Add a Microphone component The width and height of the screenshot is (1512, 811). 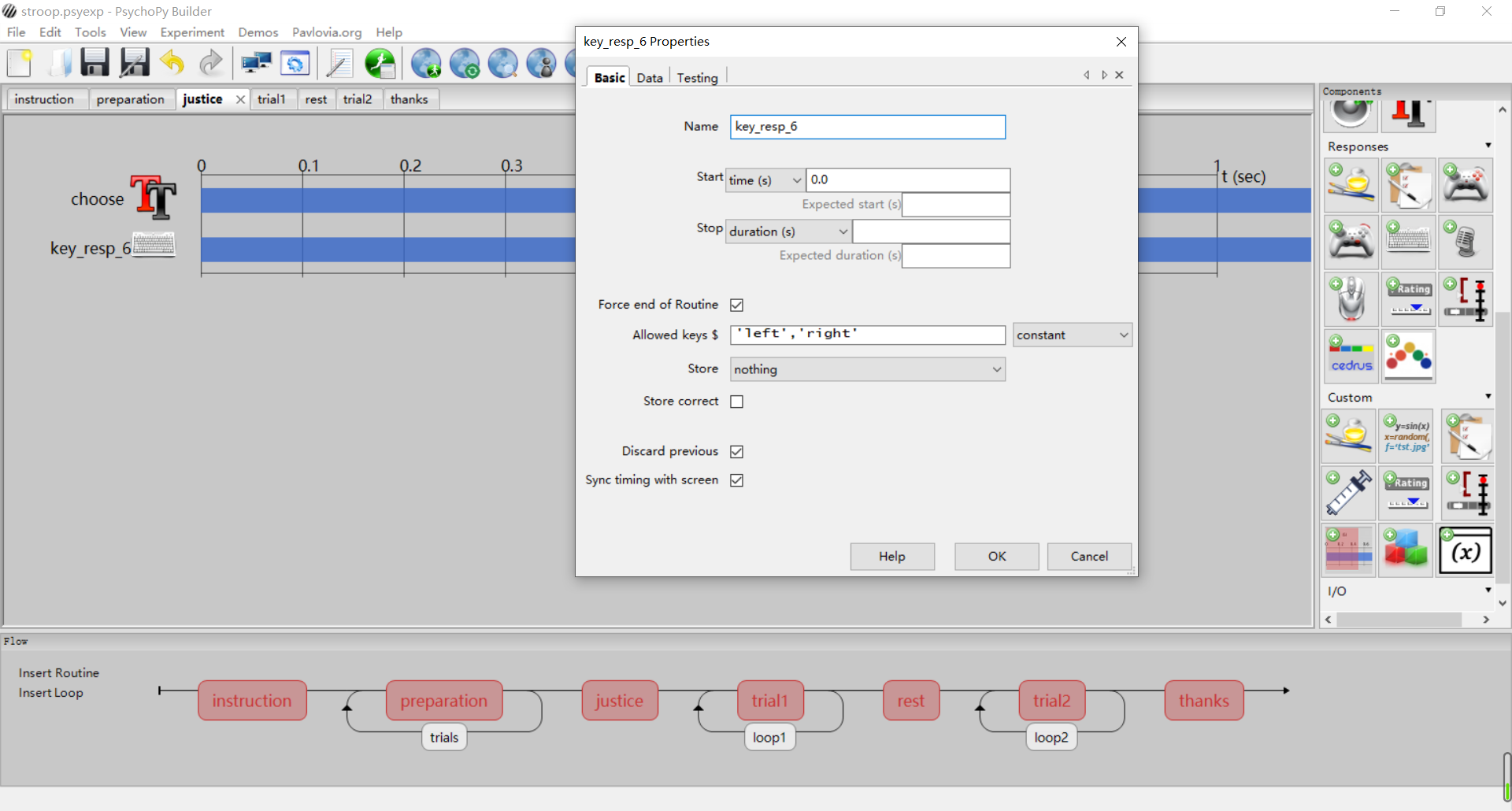coord(1465,242)
